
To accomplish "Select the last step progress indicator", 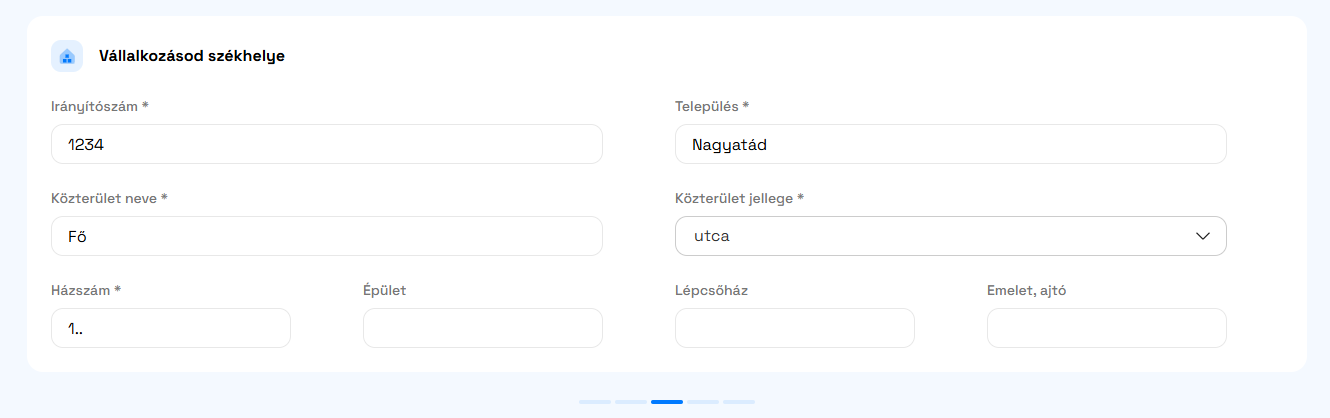I will (x=738, y=402).
